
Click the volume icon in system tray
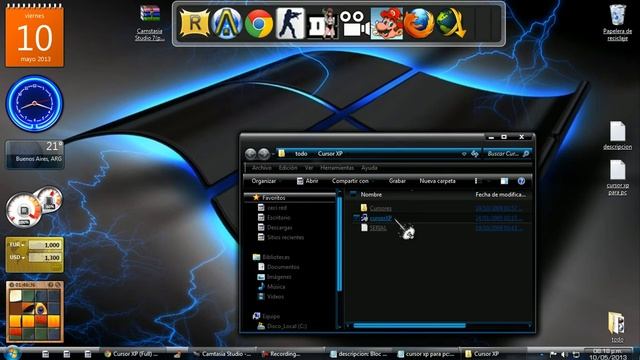pos(564,354)
